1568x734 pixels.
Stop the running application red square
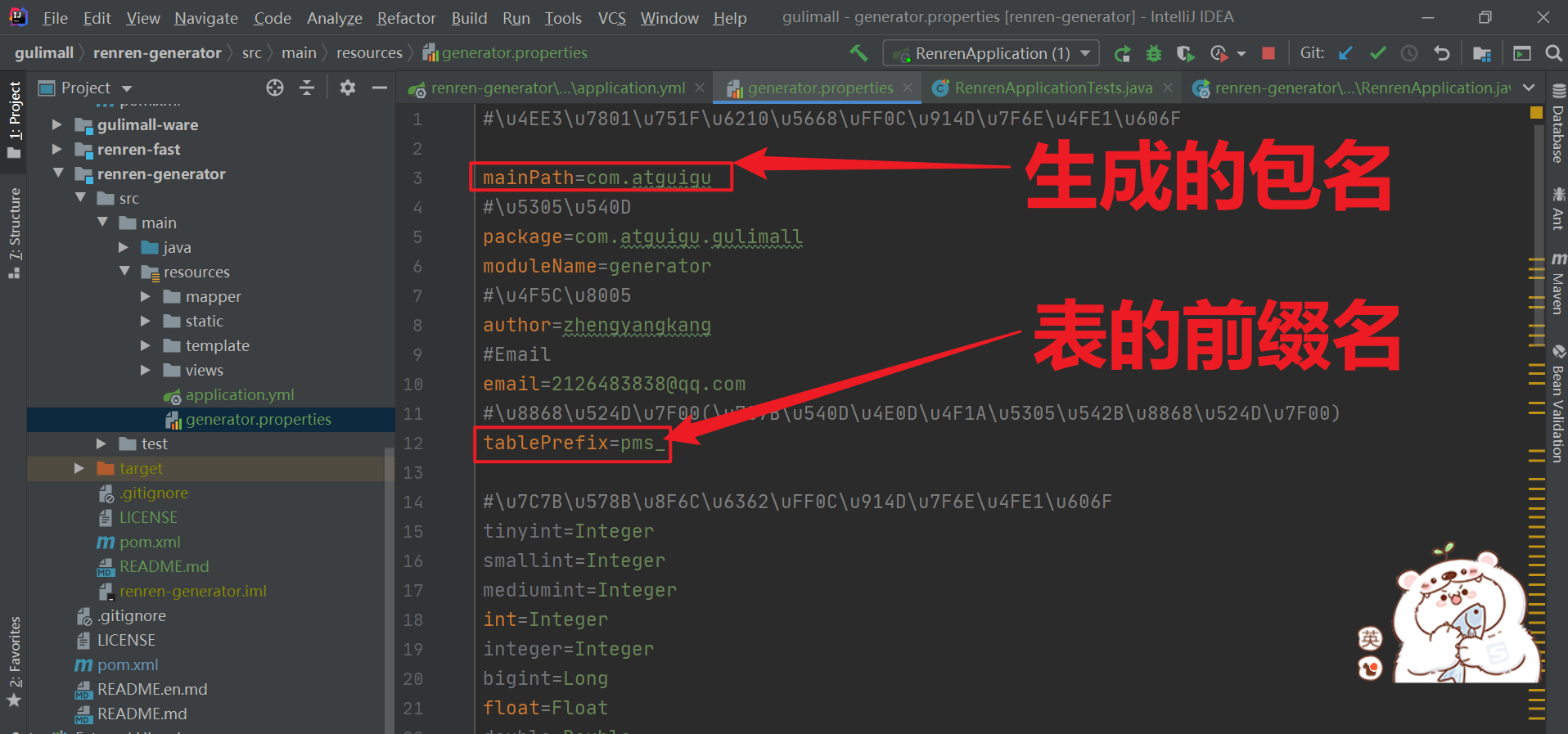pyautogui.click(x=1268, y=53)
